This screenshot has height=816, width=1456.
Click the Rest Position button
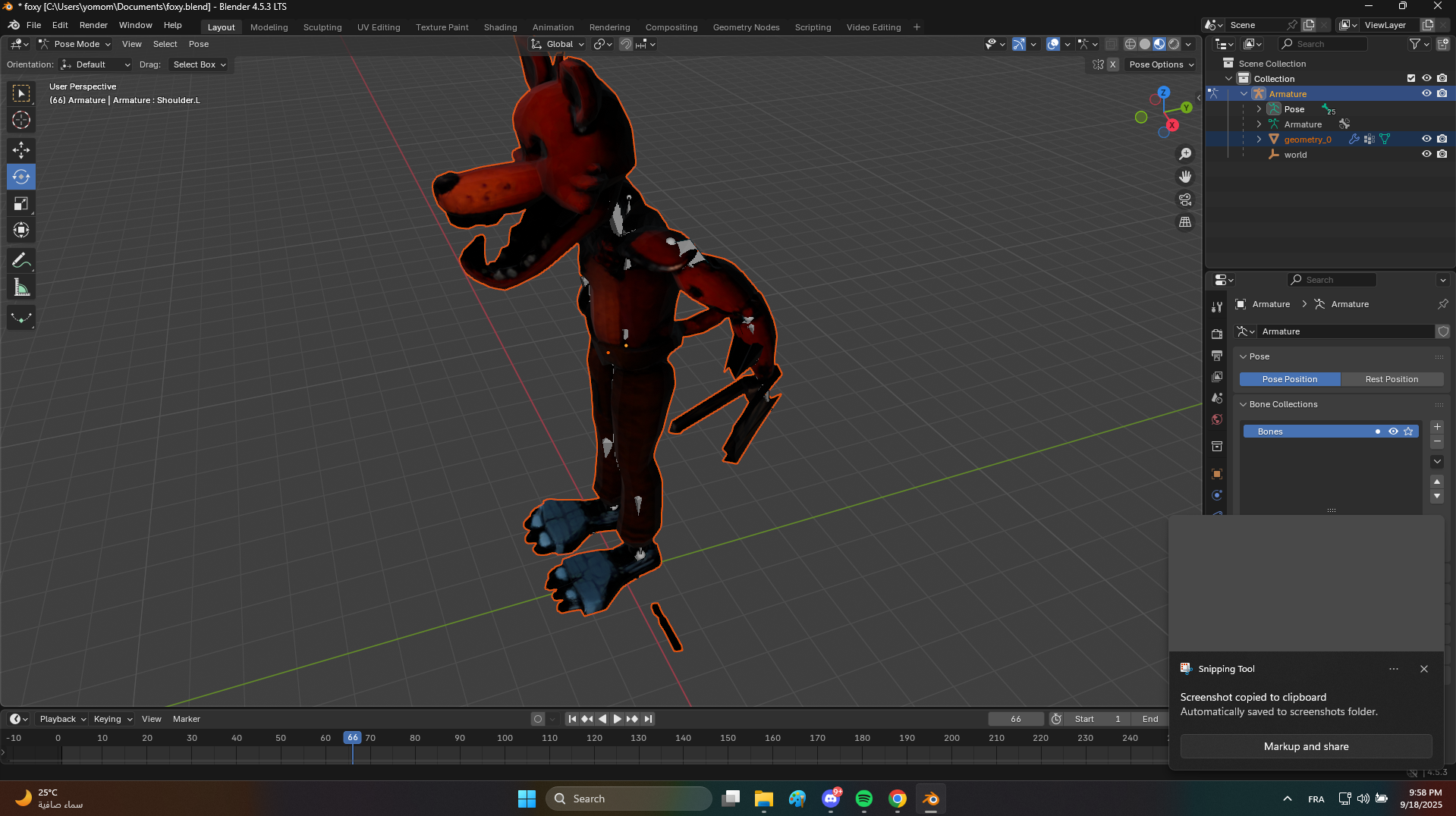[1391, 379]
